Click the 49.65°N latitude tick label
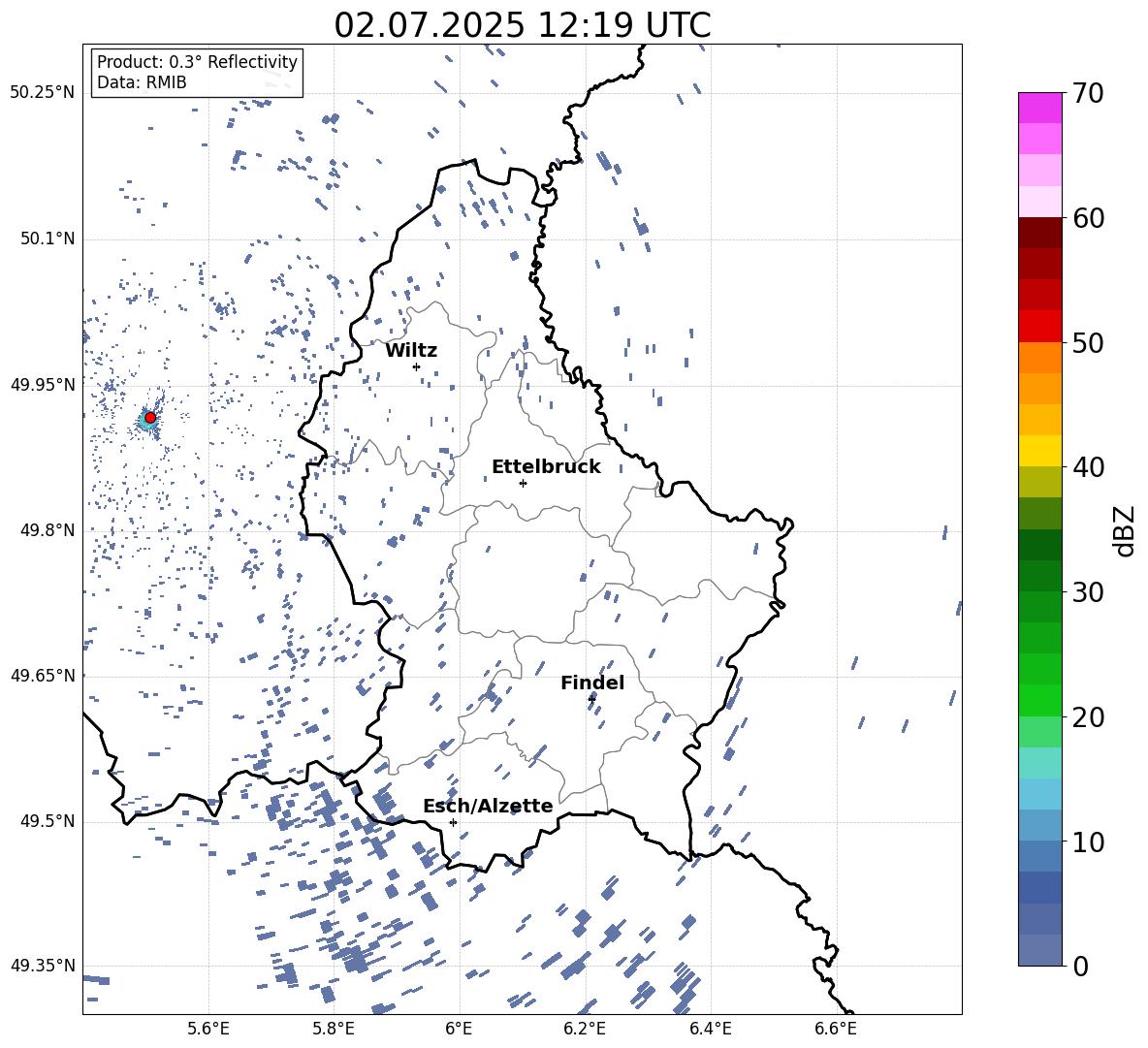 (x=43, y=676)
